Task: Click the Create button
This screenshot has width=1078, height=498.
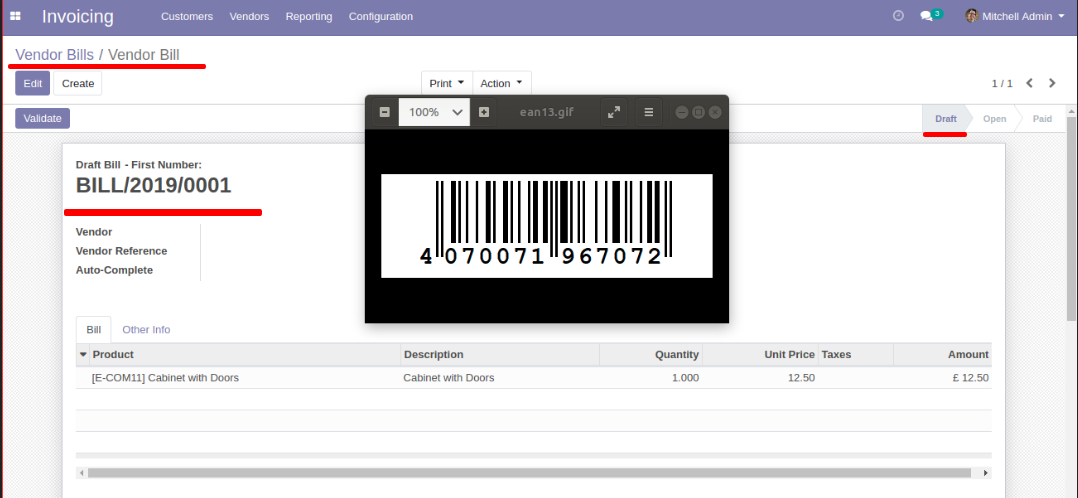Action: click(x=78, y=83)
